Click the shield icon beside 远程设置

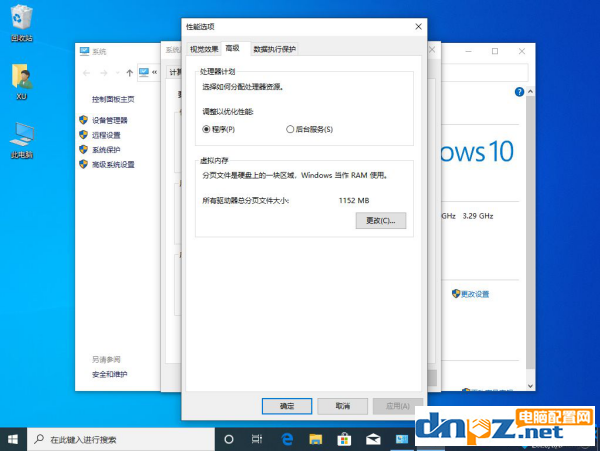click(x=83, y=135)
